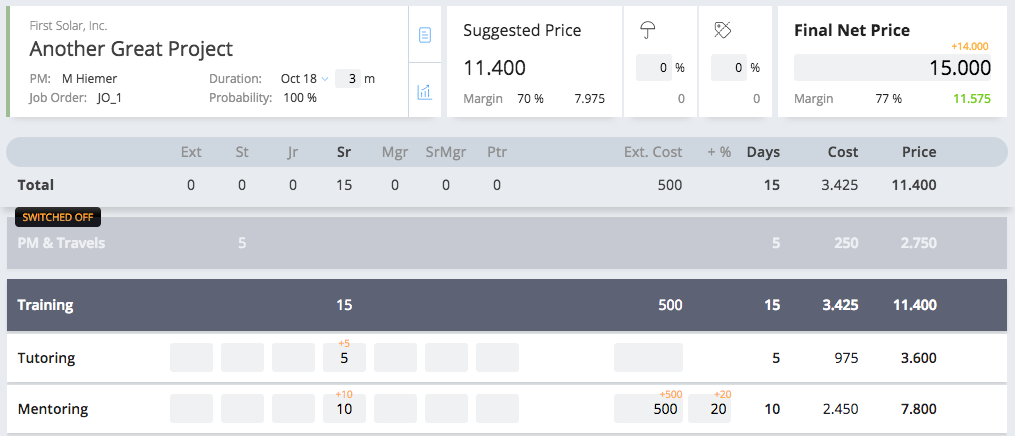
Task: Open the bar chart analytics icon
Action: pyautogui.click(x=425, y=91)
